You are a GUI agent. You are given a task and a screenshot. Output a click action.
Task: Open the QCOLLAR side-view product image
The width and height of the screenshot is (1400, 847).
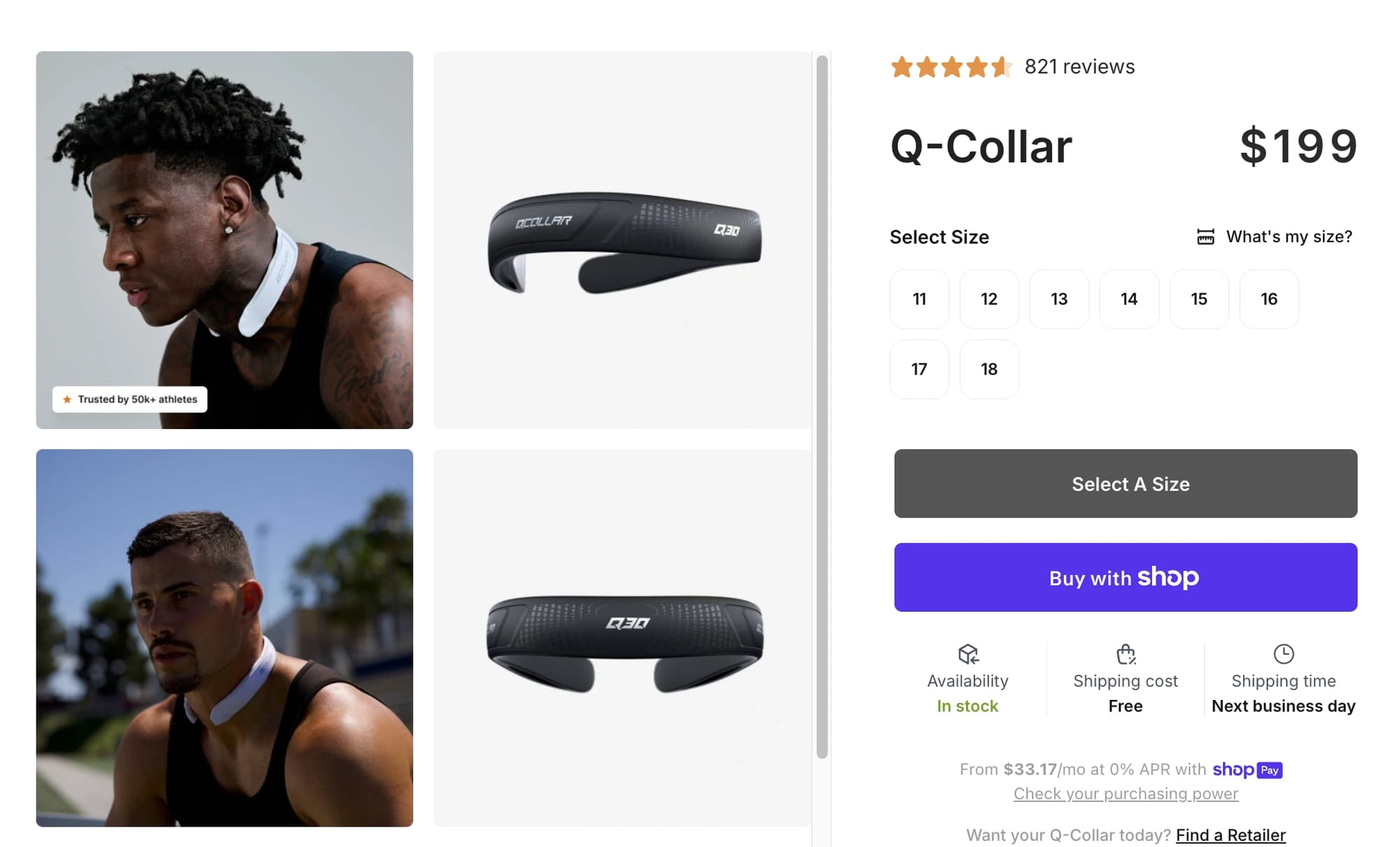(622, 240)
